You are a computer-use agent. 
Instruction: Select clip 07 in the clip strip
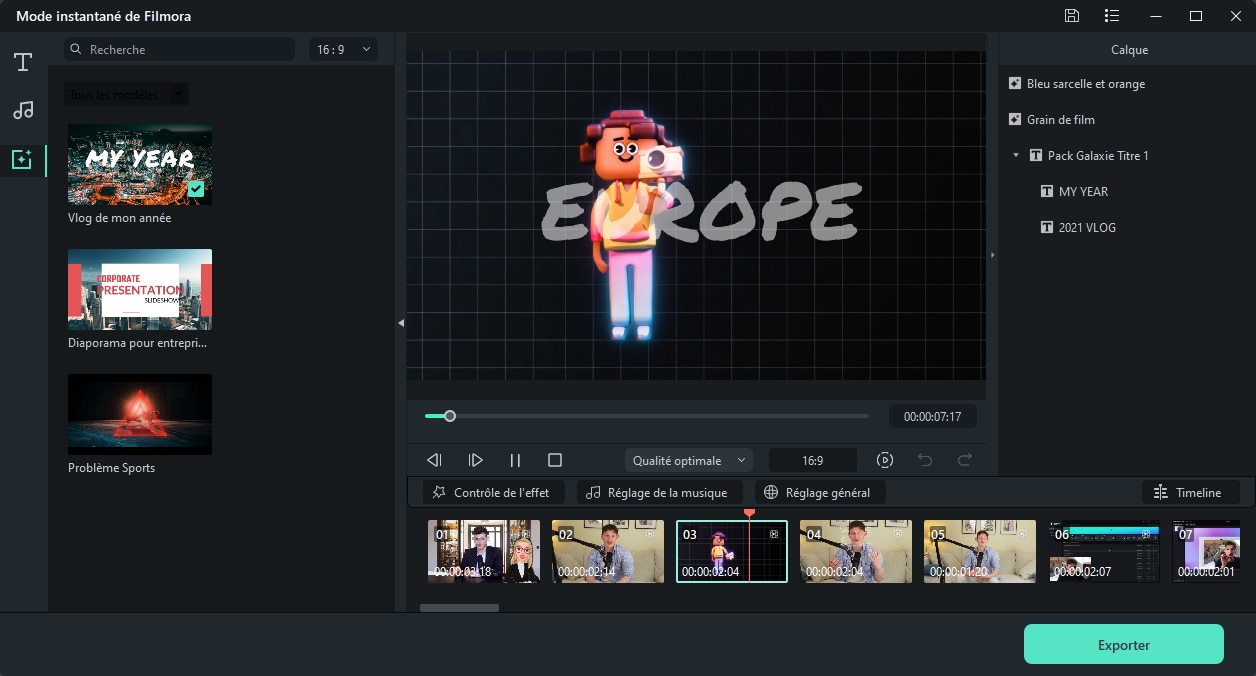(1206, 551)
